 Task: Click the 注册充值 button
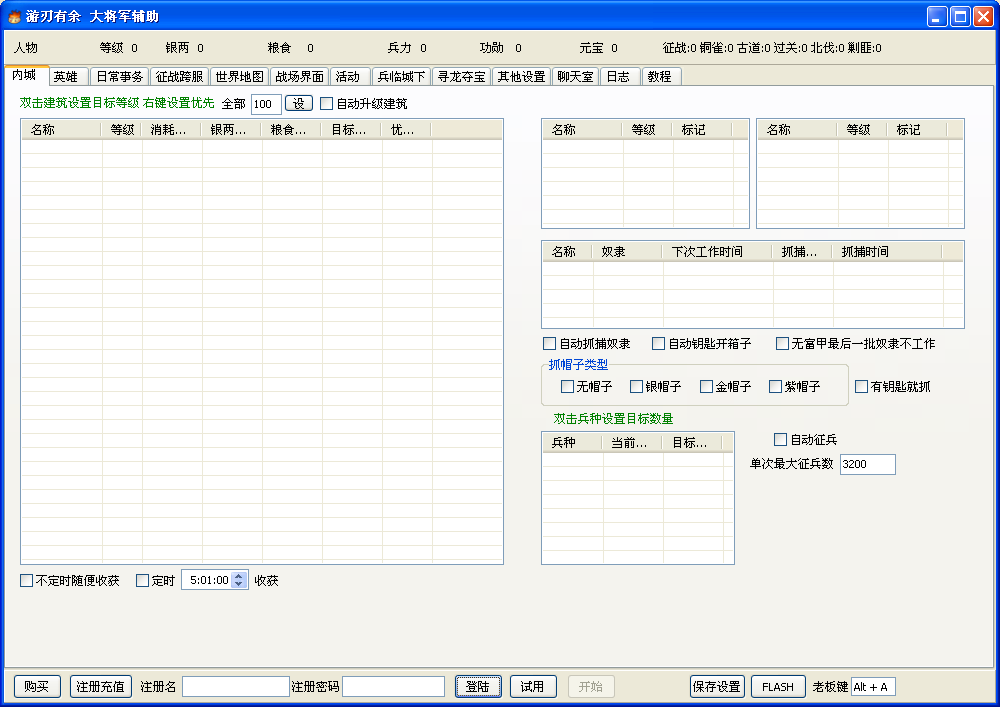point(100,687)
